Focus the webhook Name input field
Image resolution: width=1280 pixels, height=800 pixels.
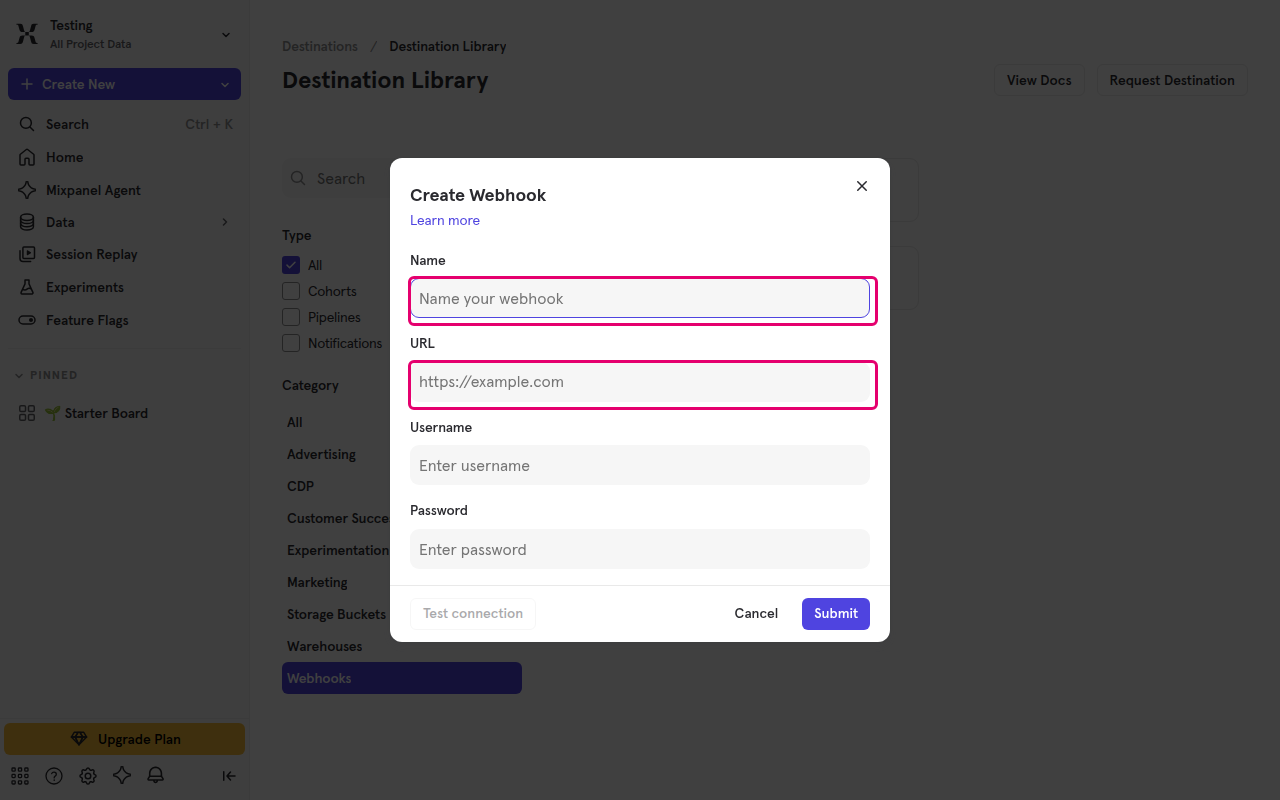(x=640, y=299)
